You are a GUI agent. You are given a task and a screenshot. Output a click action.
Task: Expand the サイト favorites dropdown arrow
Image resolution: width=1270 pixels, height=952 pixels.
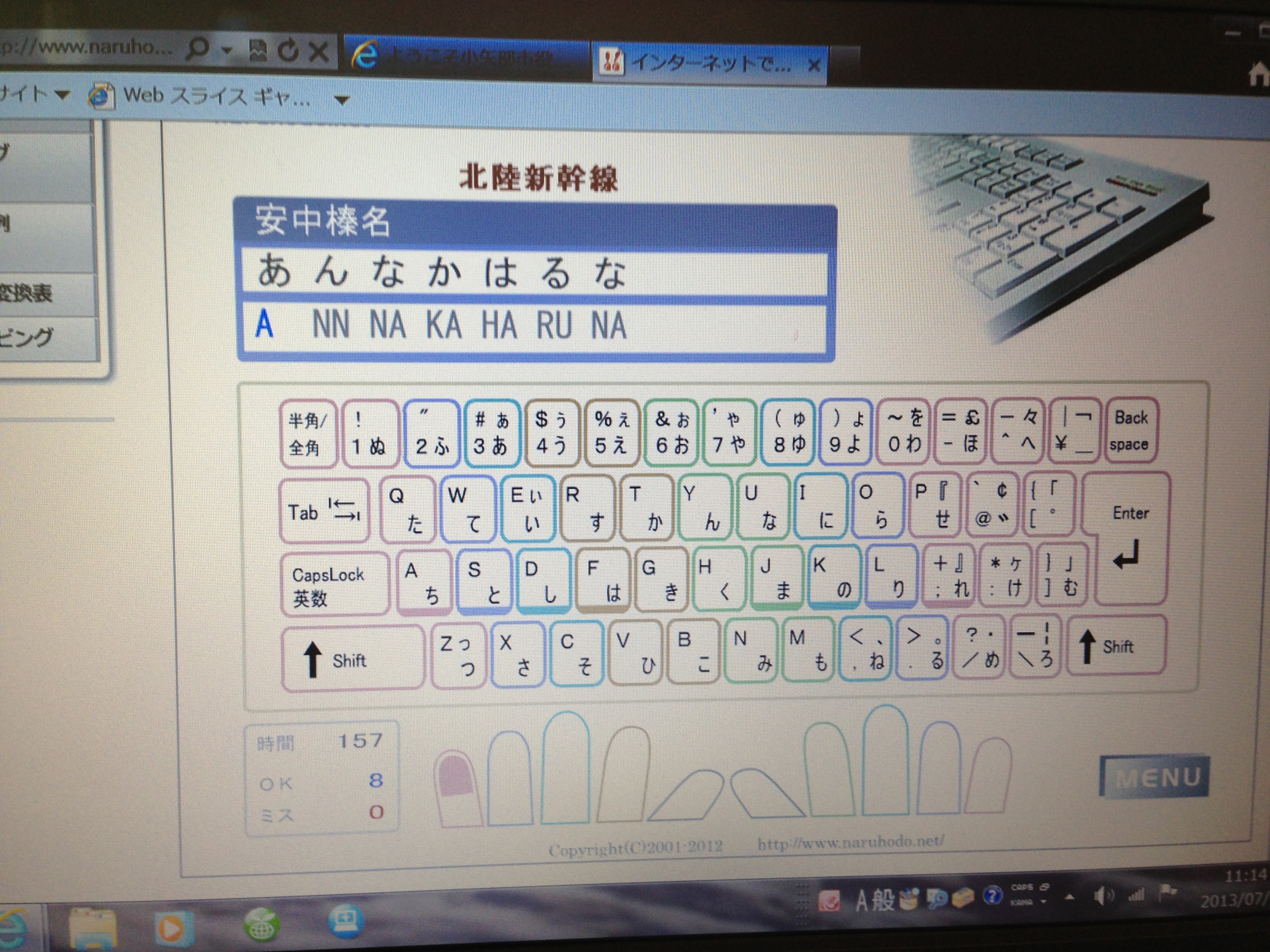[62, 94]
